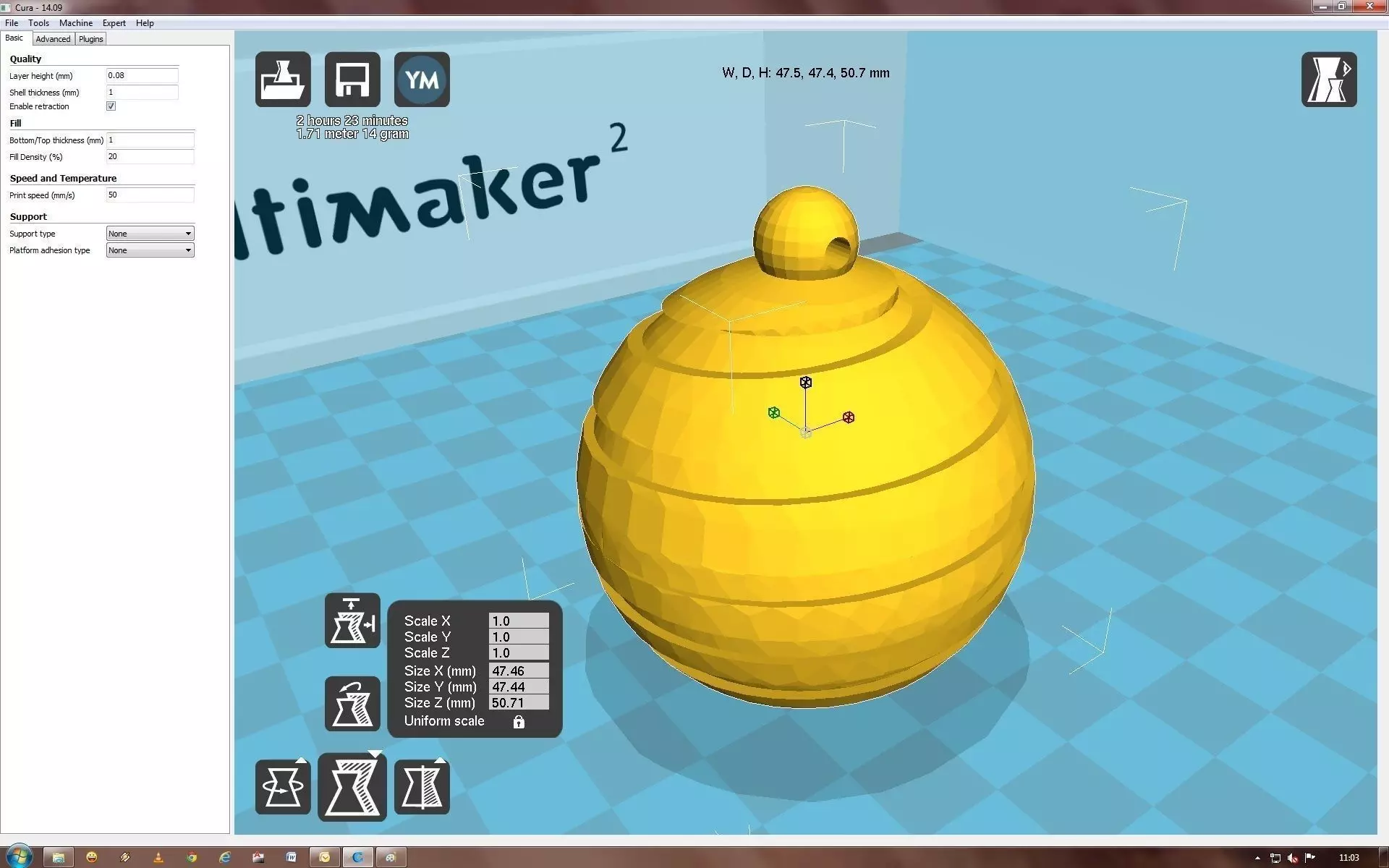Select the Mirror tool icon
Image resolution: width=1389 pixels, height=868 pixels.
tap(422, 787)
